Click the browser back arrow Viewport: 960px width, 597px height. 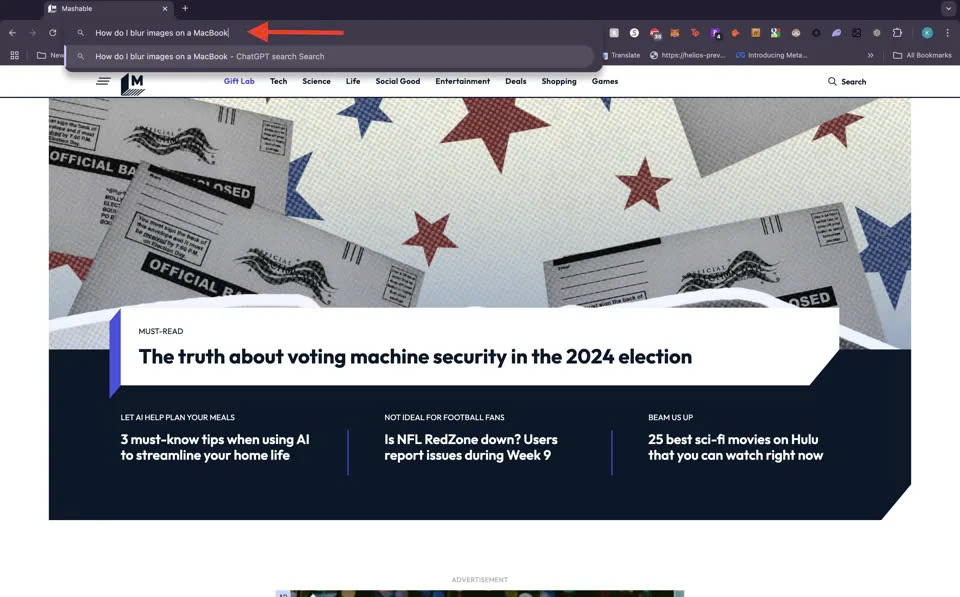pos(12,33)
